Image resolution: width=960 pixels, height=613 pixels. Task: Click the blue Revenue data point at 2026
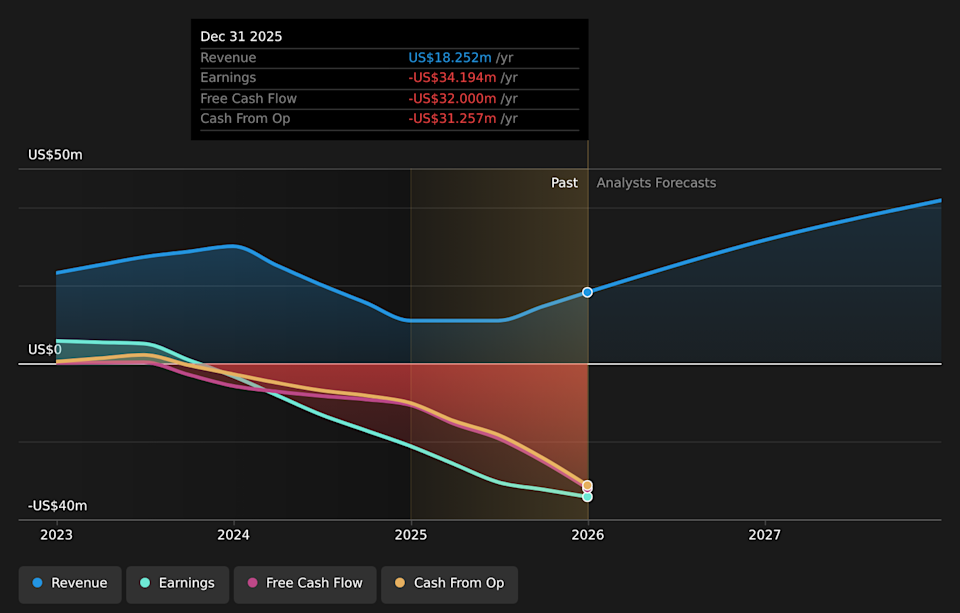tap(587, 293)
